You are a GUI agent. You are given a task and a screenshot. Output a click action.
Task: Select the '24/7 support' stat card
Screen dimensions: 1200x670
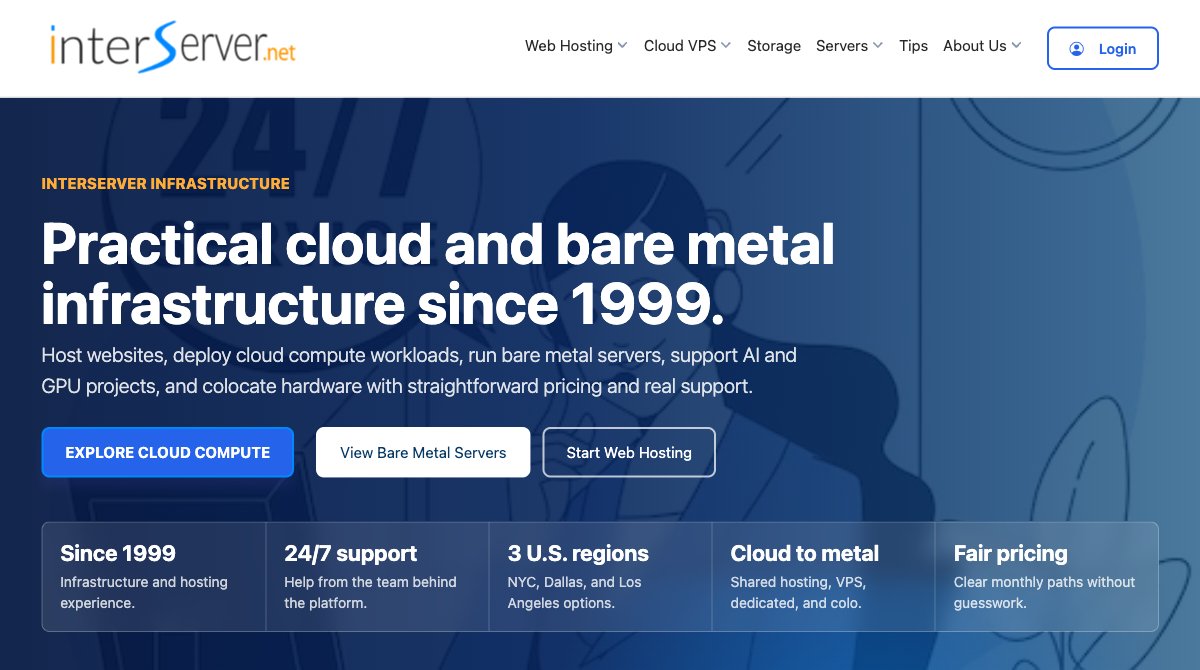point(377,577)
